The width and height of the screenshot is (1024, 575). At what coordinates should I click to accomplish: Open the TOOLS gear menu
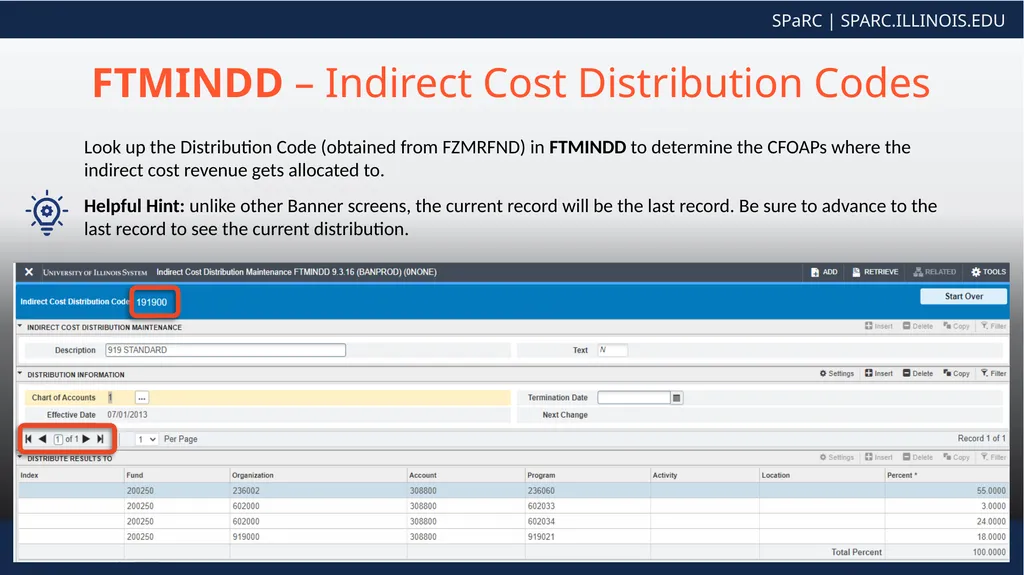pyautogui.click(x=988, y=272)
